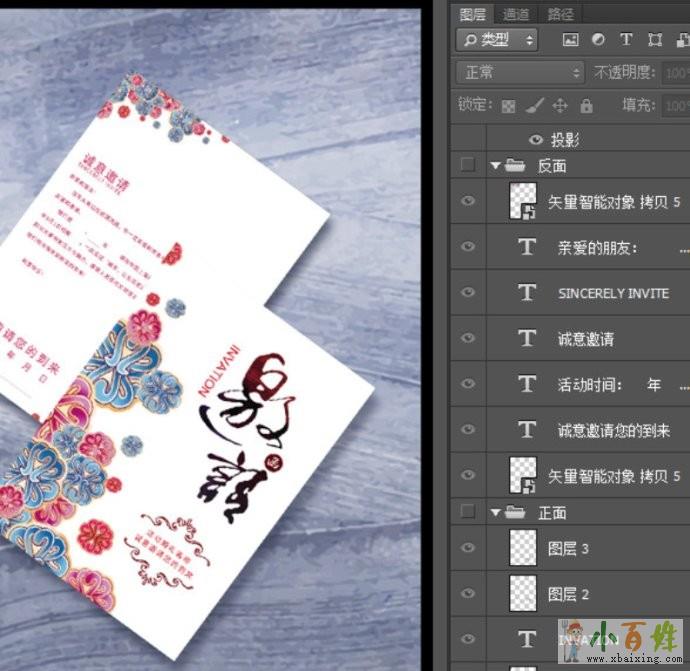Filter layers by shape type
The image size is (690, 671).
coord(655,40)
